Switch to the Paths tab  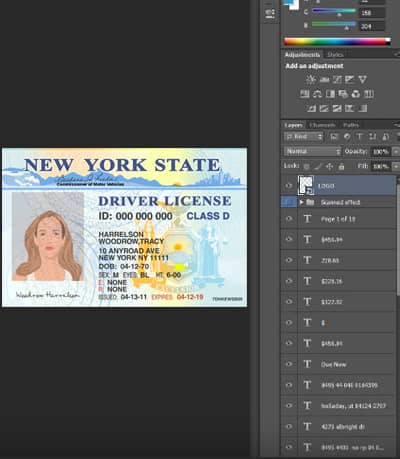351,125
